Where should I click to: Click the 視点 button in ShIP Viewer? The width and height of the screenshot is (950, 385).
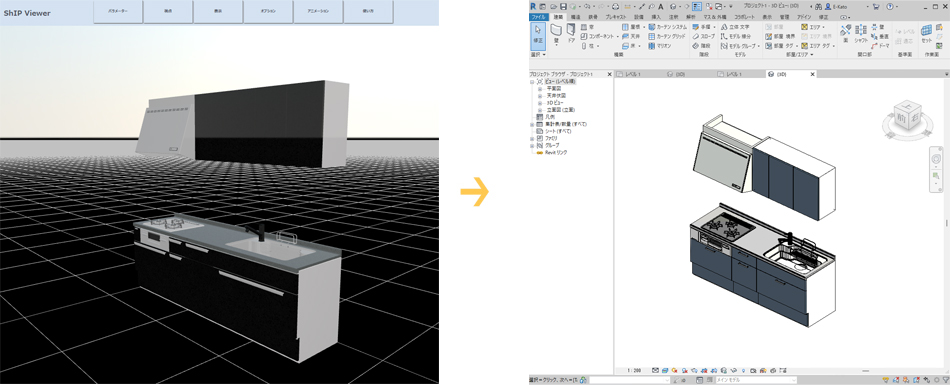tap(168, 12)
